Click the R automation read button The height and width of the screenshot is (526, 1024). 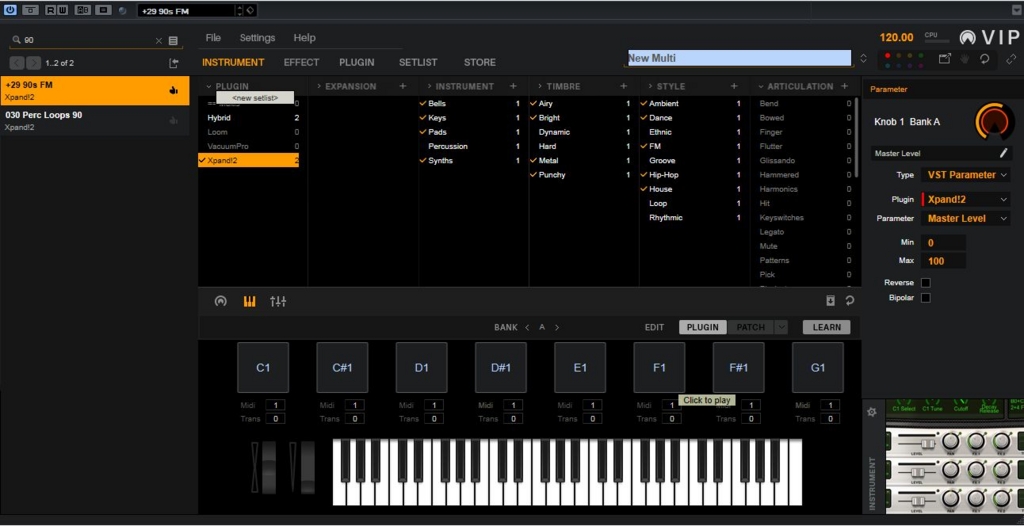pos(50,10)
